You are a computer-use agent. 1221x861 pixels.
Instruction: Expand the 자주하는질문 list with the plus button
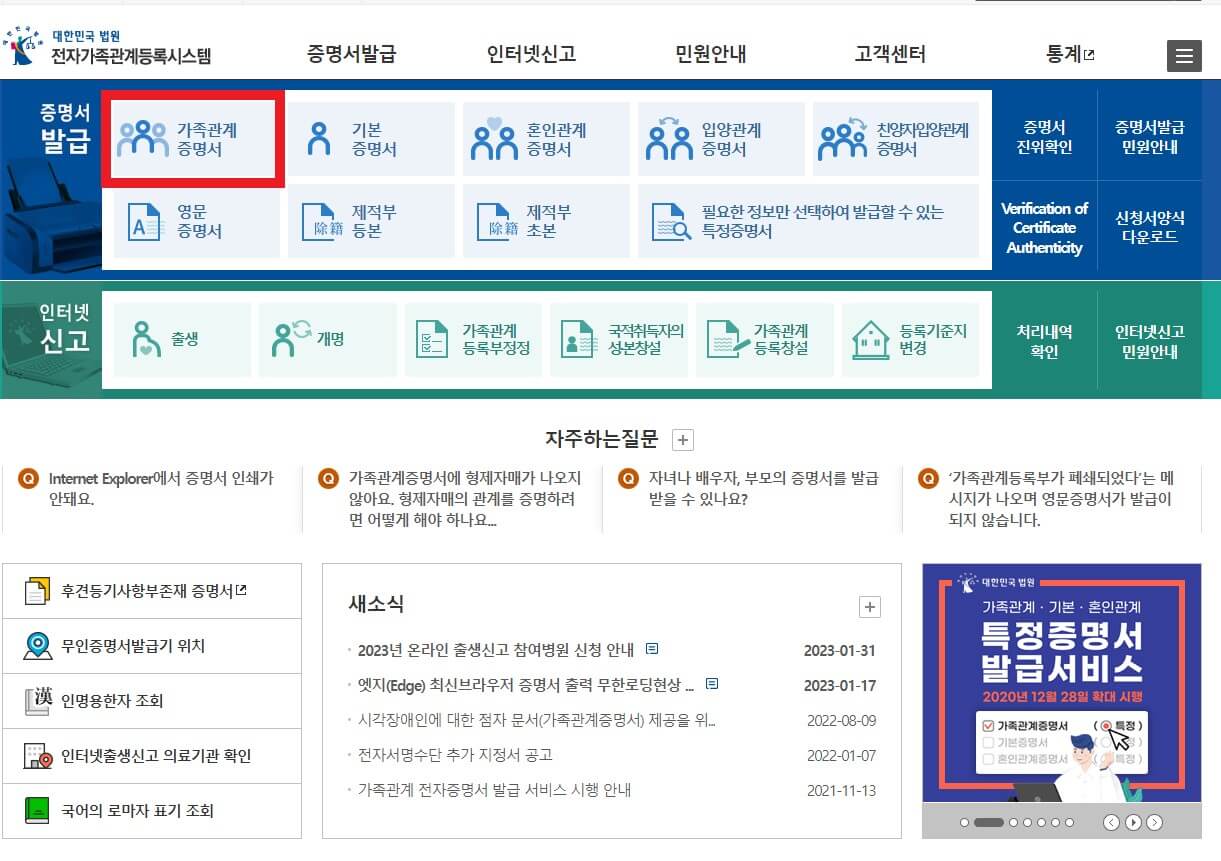681,439
